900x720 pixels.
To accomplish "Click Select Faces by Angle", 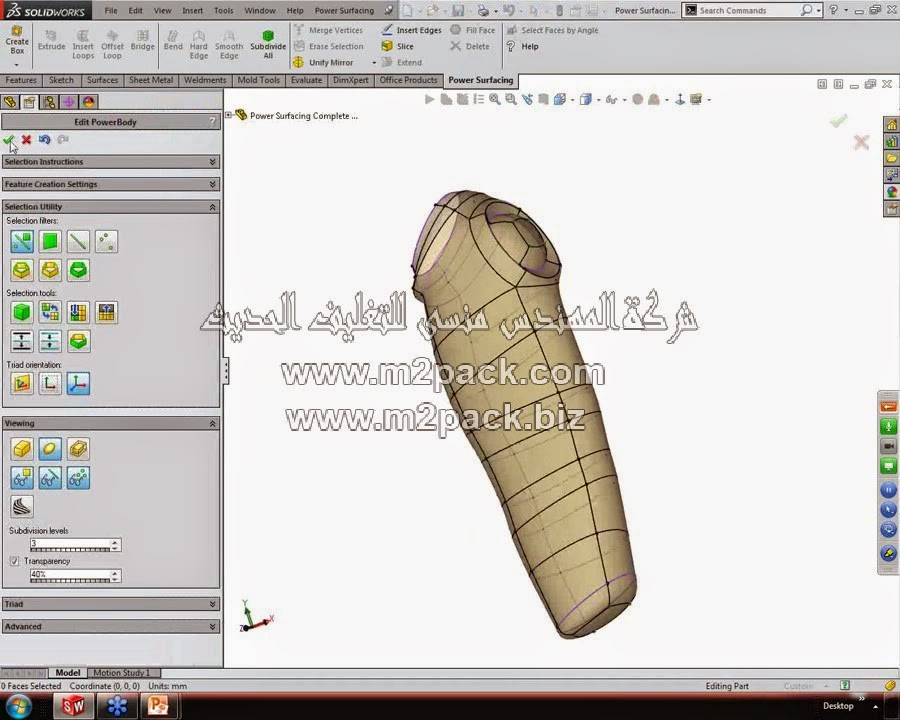I will click(552, 30).
